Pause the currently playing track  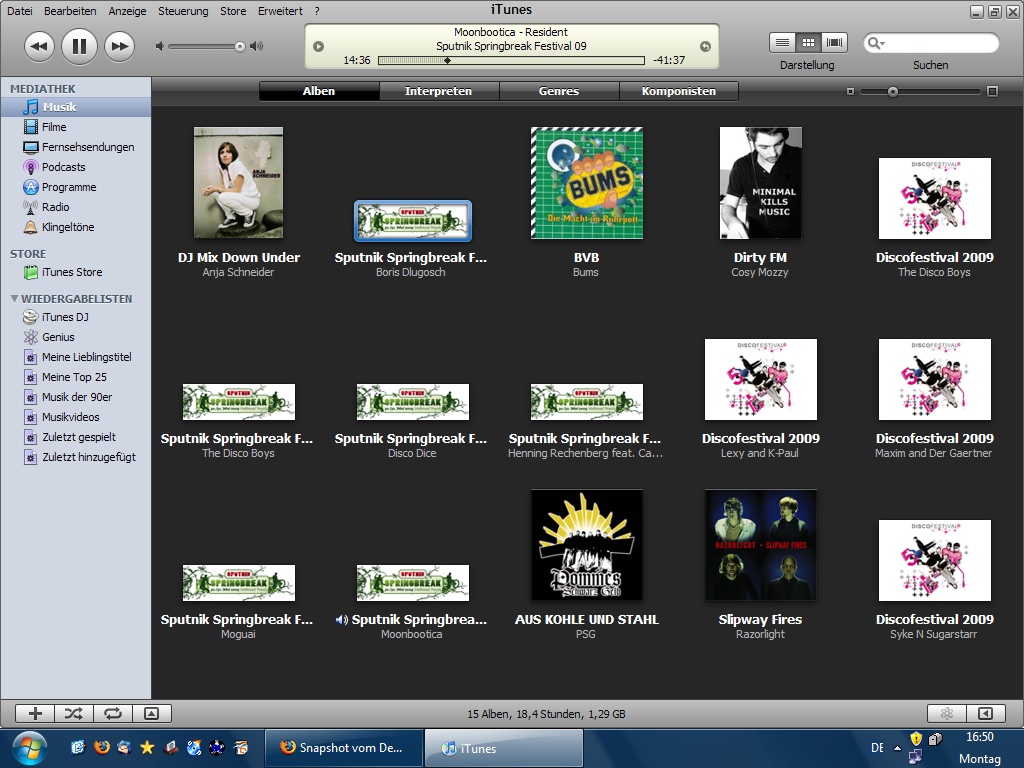click(x=79, y=46)
